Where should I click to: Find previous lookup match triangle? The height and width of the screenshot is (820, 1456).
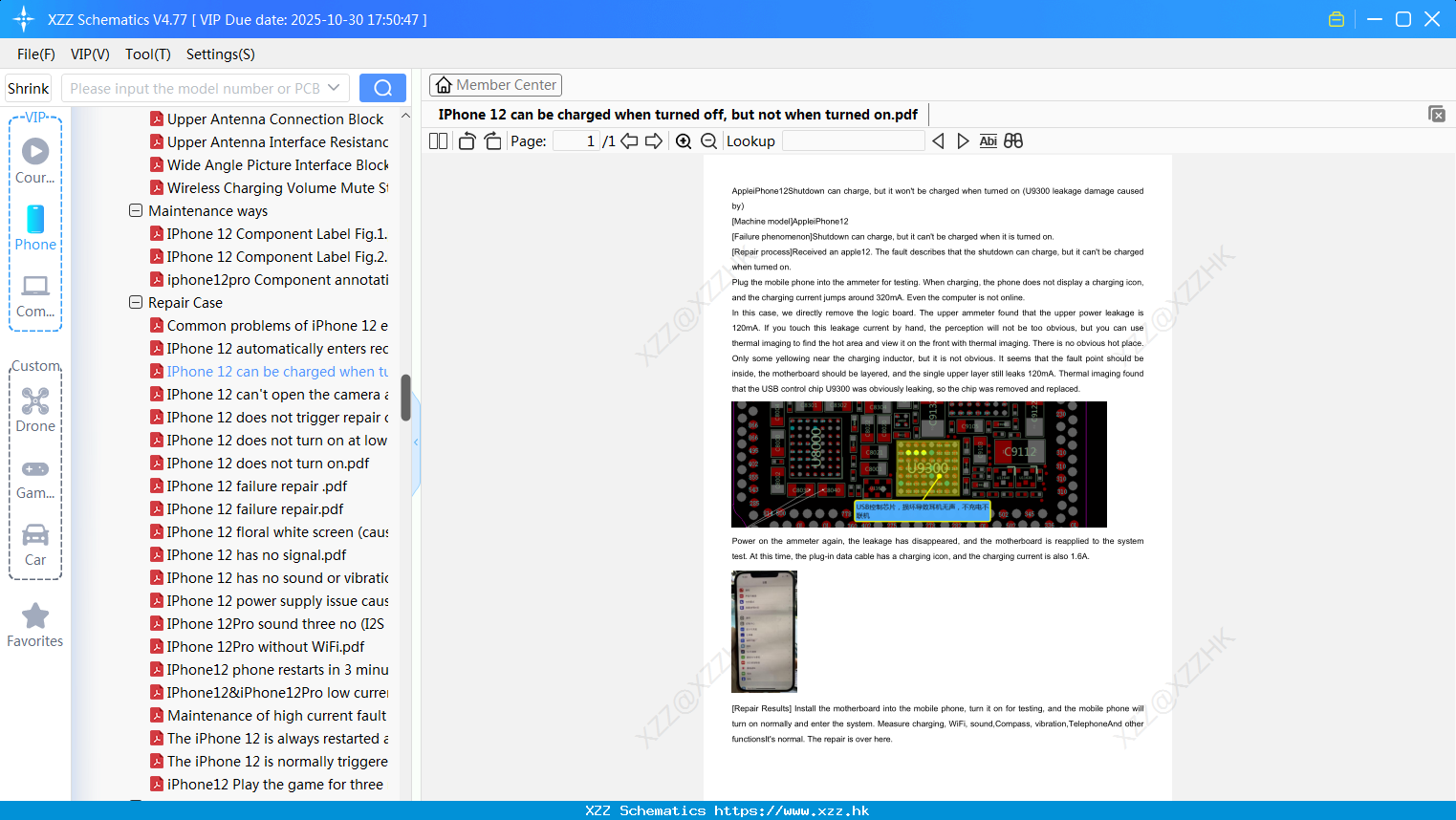tap(938, 140)
